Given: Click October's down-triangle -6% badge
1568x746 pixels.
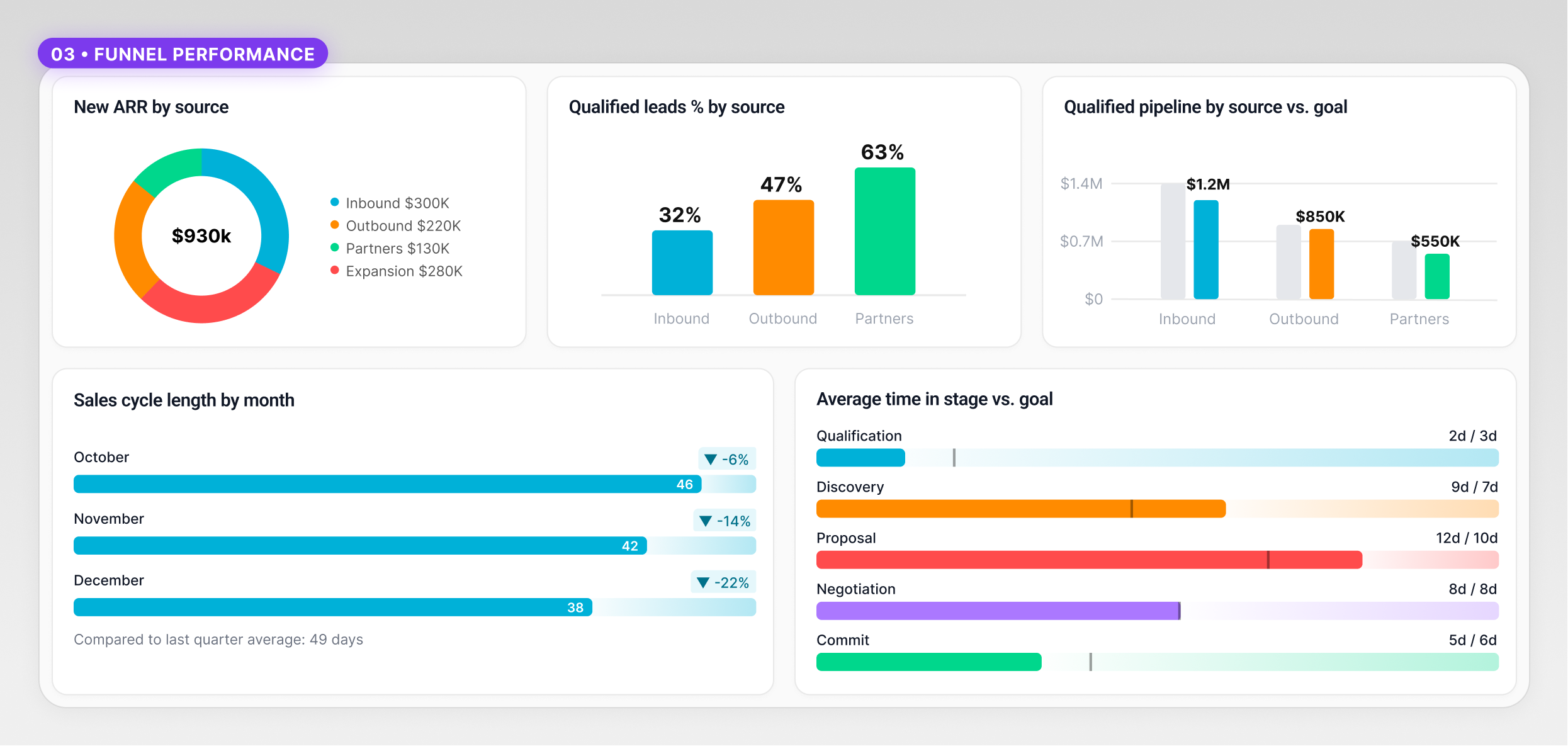Looking at the screenshot, I should [x=727, y=459].
